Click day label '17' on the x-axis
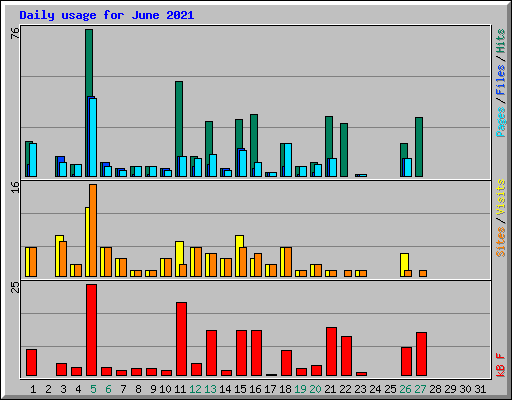The image size is (512, 400). [270, 389]
